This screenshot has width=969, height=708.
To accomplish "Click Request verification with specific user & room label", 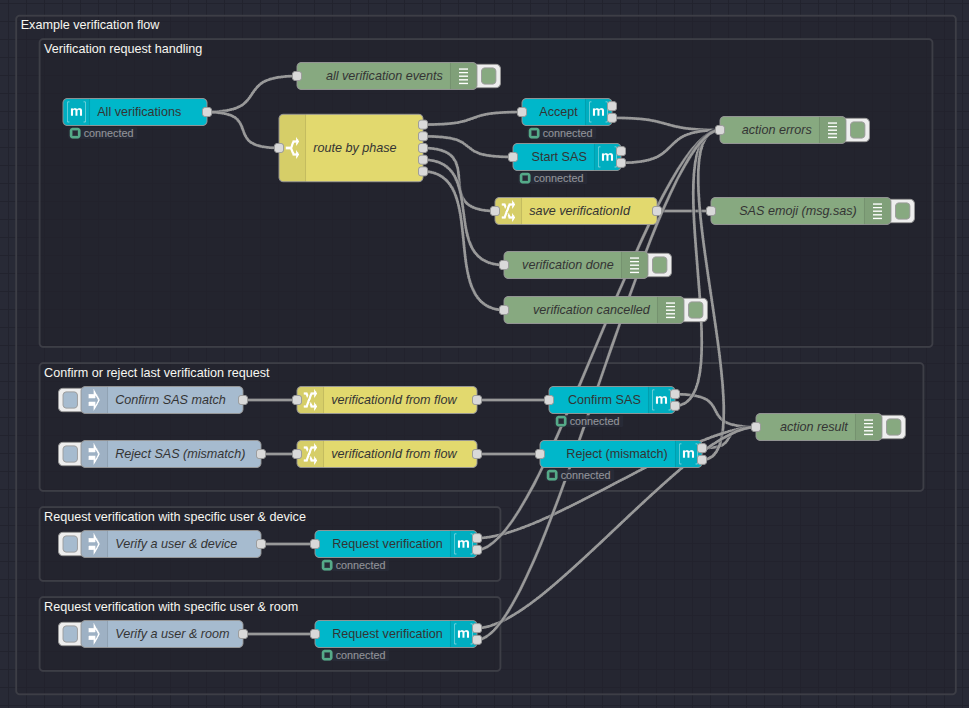I will (171, 607).
